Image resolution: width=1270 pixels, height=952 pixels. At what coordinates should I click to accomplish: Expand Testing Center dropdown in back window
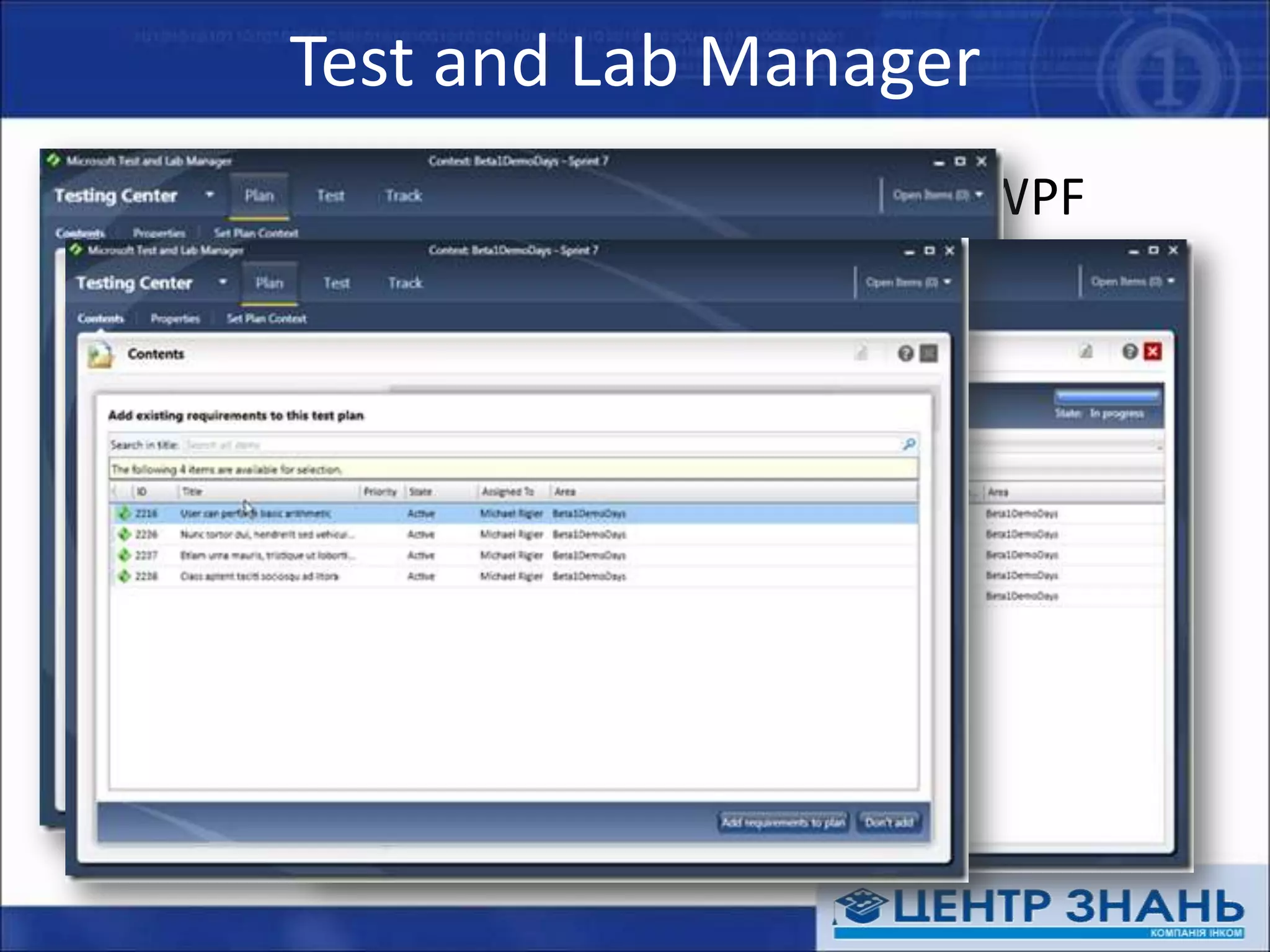(210, 195)
